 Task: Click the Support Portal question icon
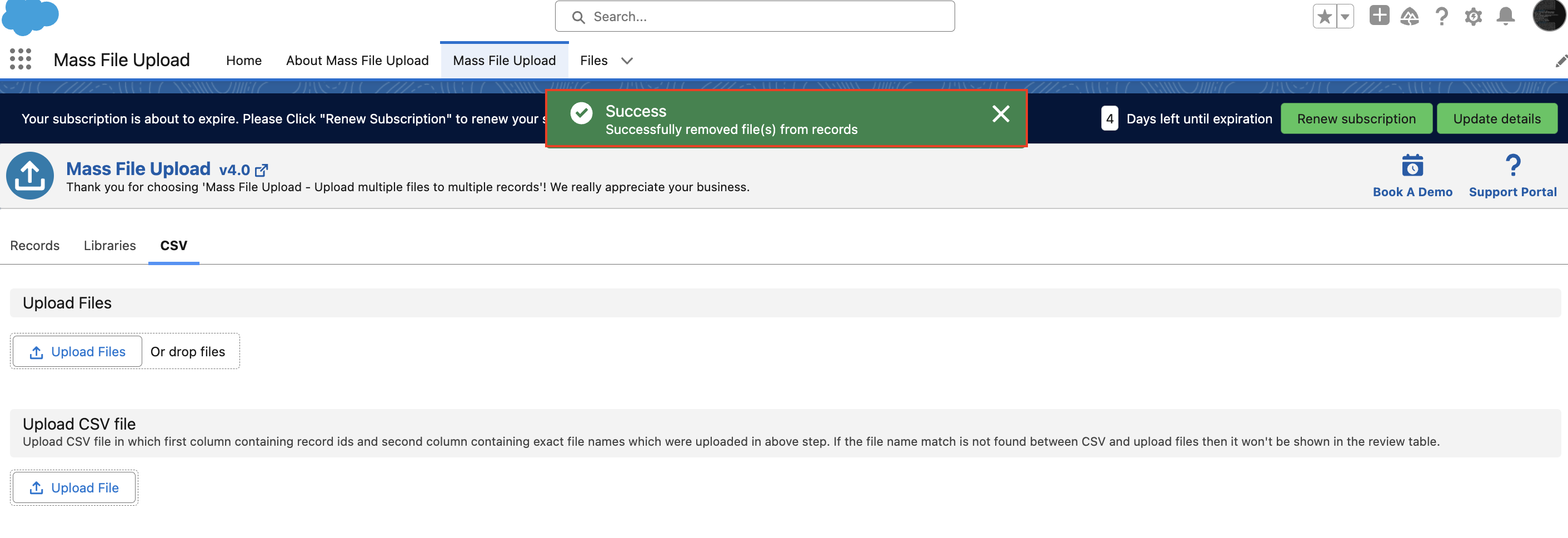click(x=1512, y=166)
